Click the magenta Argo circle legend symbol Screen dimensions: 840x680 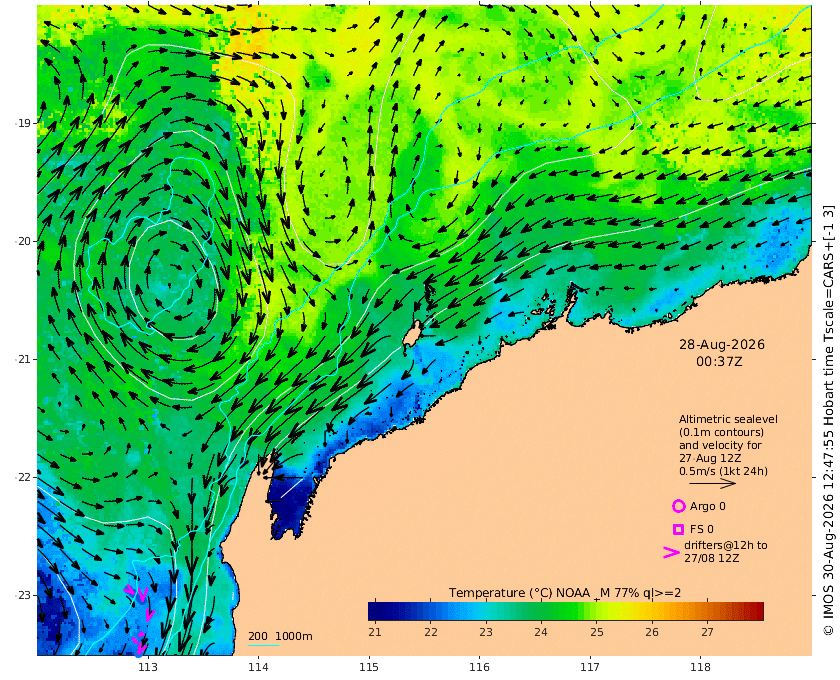coord(678,506)
